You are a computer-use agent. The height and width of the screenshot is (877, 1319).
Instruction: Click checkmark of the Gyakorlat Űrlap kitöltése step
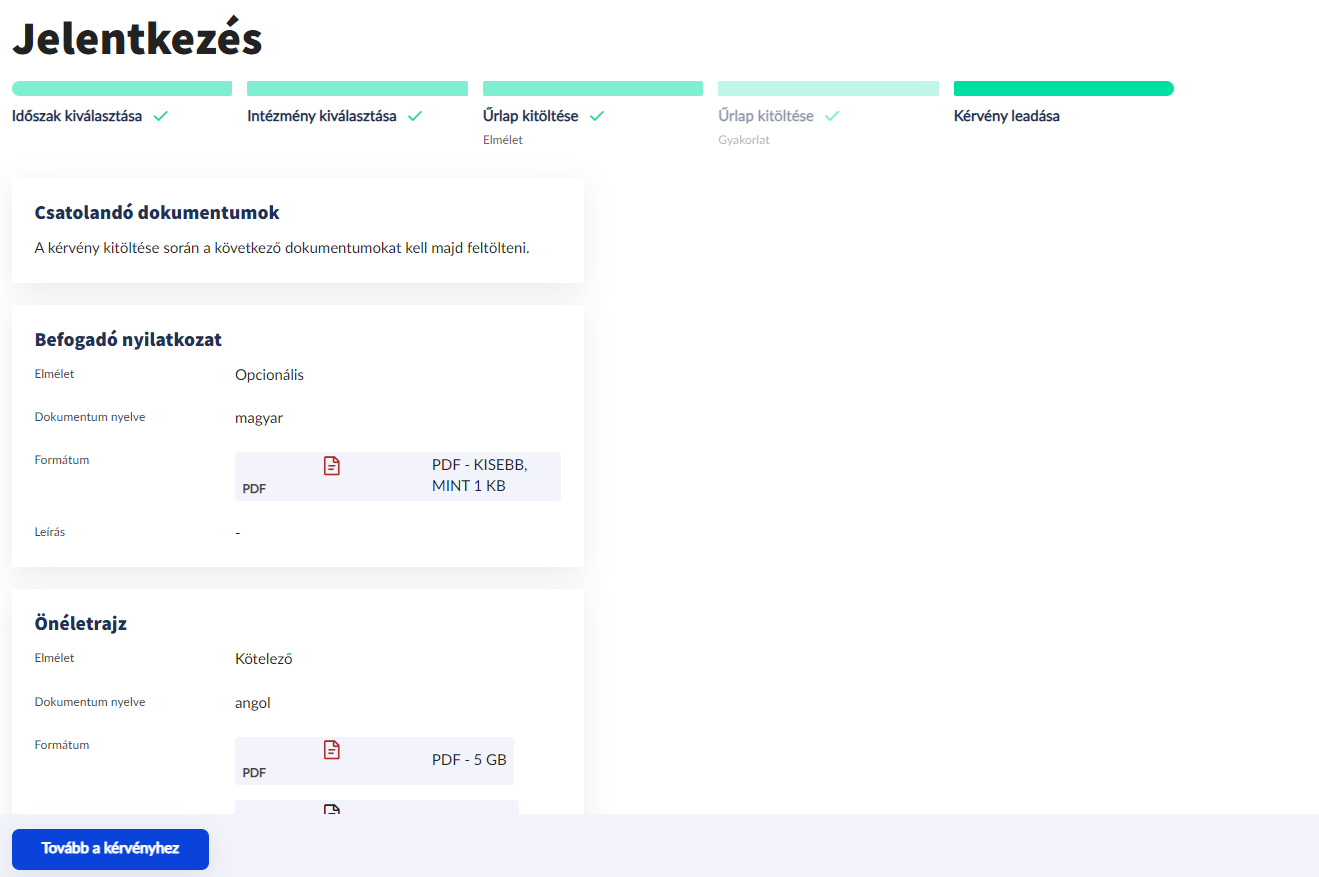(832, 116)
